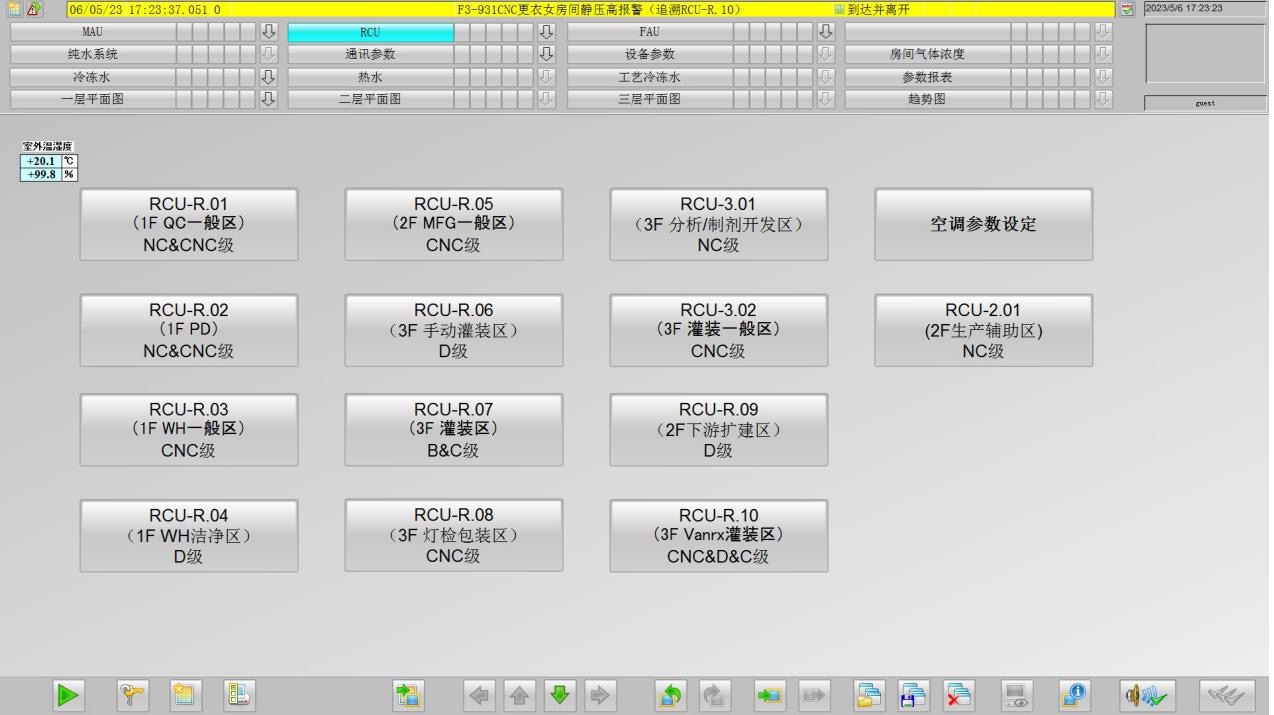Click the delete picture red X icon

click(x=958, y=695)
